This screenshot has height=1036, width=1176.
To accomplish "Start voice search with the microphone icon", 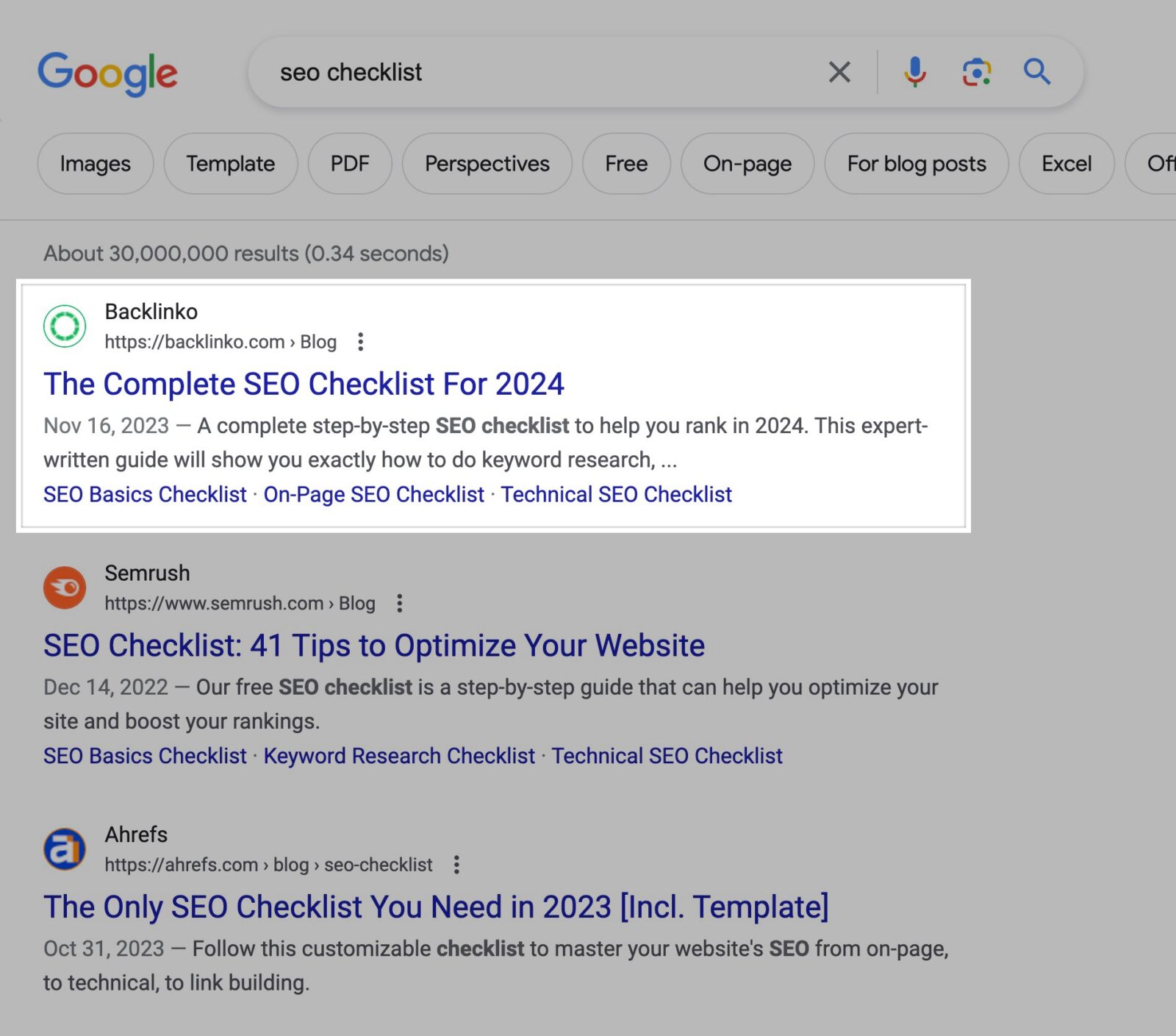I will pyautogui.click(x=914, y=71).
